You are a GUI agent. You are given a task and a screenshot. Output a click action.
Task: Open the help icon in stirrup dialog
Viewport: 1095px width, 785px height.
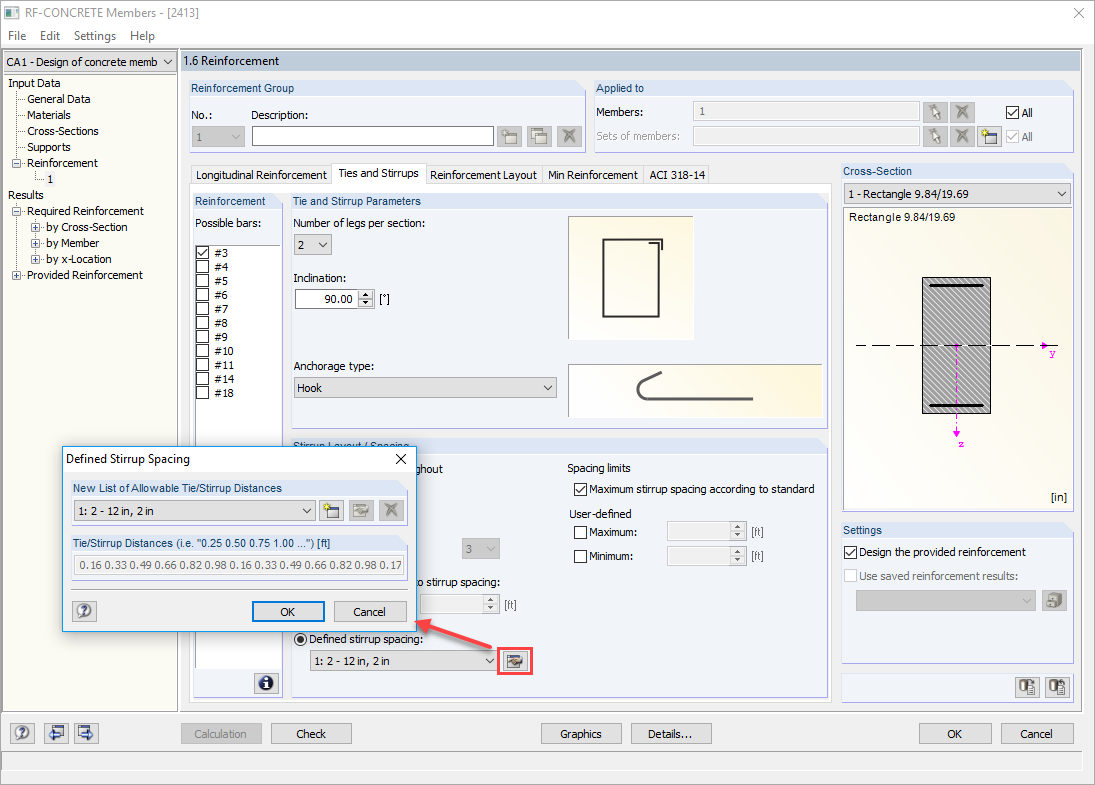[84, 611]
